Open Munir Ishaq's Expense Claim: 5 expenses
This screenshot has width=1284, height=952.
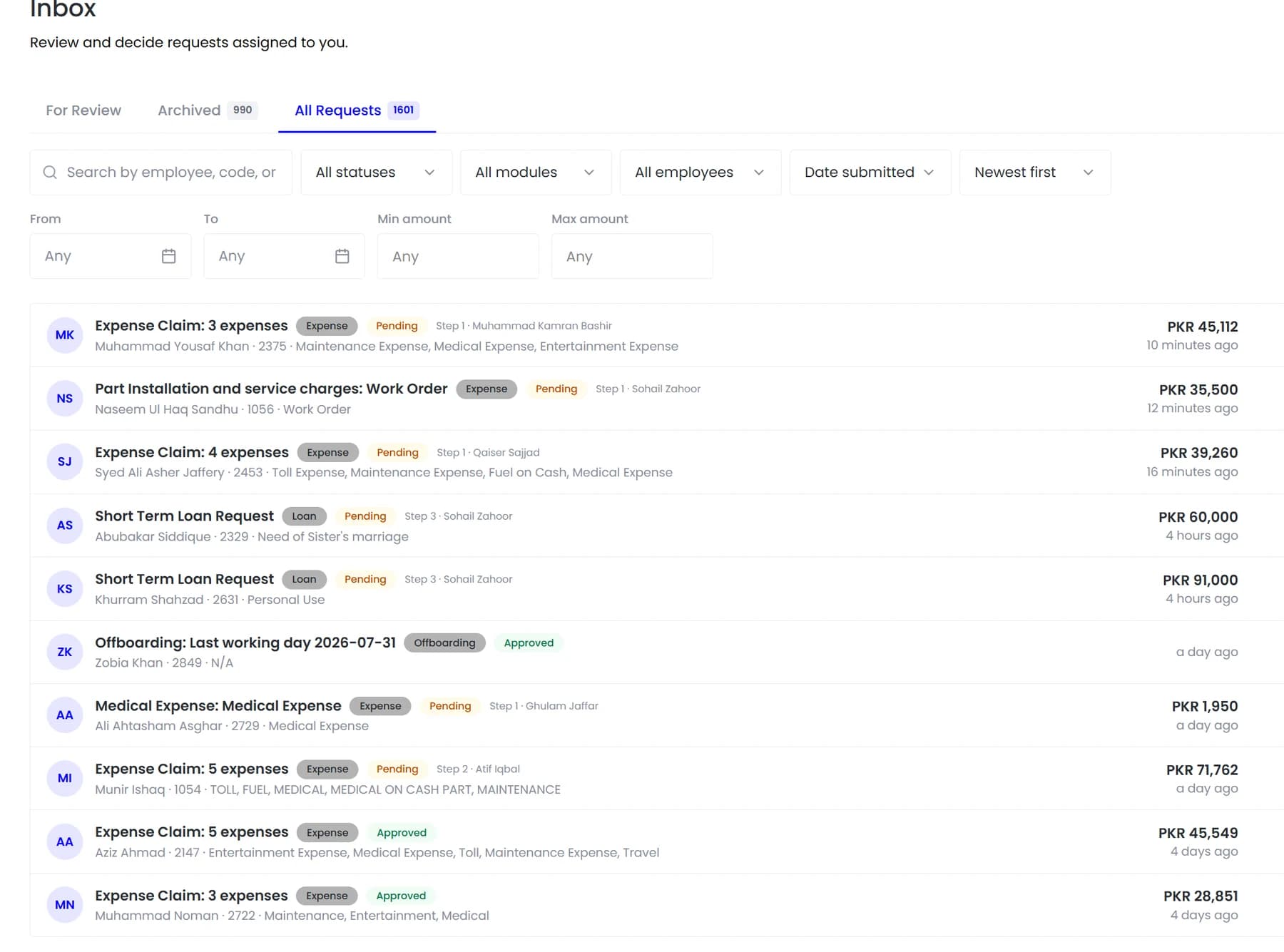tap(192, 769)
